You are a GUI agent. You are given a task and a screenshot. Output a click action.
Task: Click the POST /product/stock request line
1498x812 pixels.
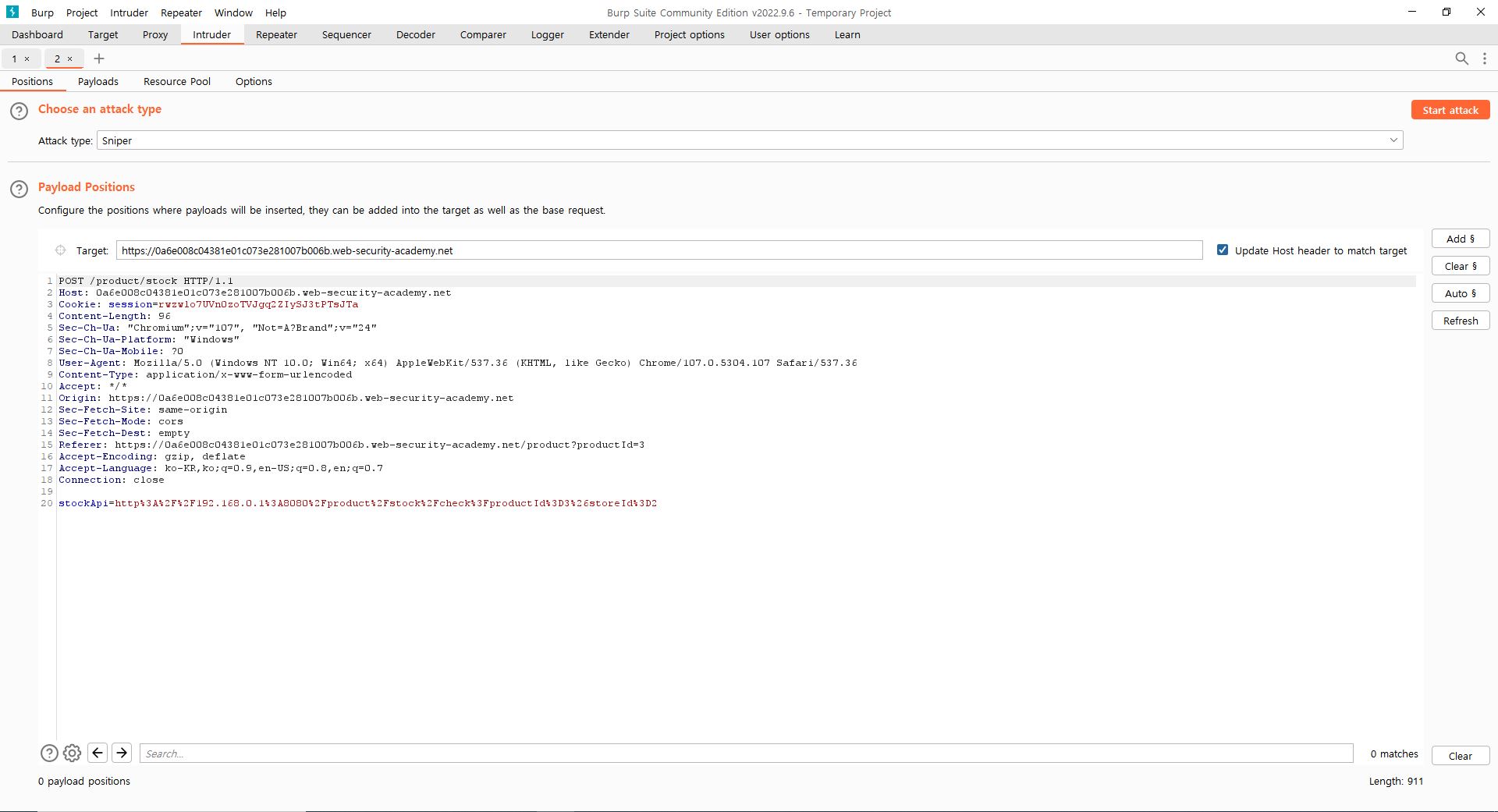[146, 281]
